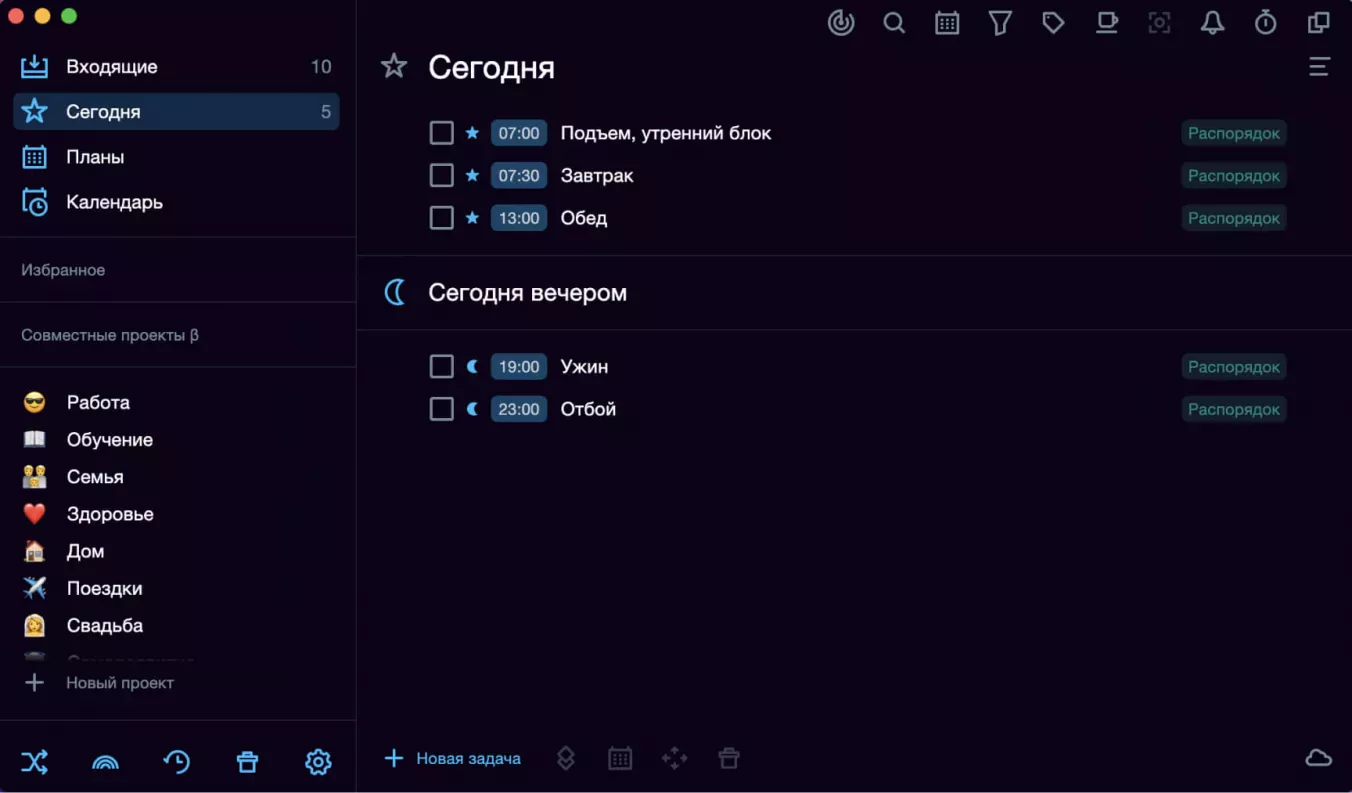Open notifications bell icon
Viewport: 1352px width, 793px height.
tap(1212, 23)
